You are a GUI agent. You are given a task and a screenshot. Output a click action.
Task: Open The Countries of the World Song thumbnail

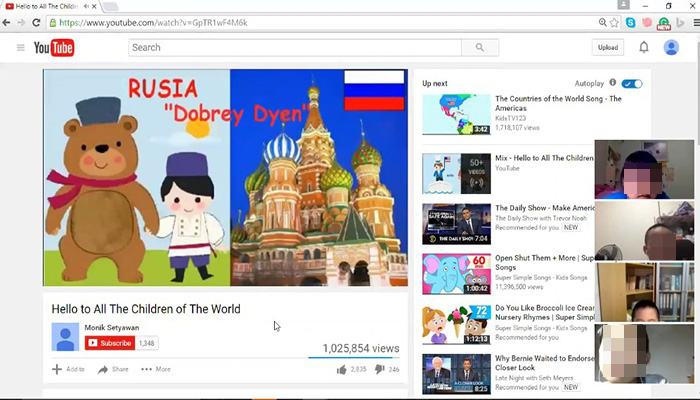click(456, 114)
